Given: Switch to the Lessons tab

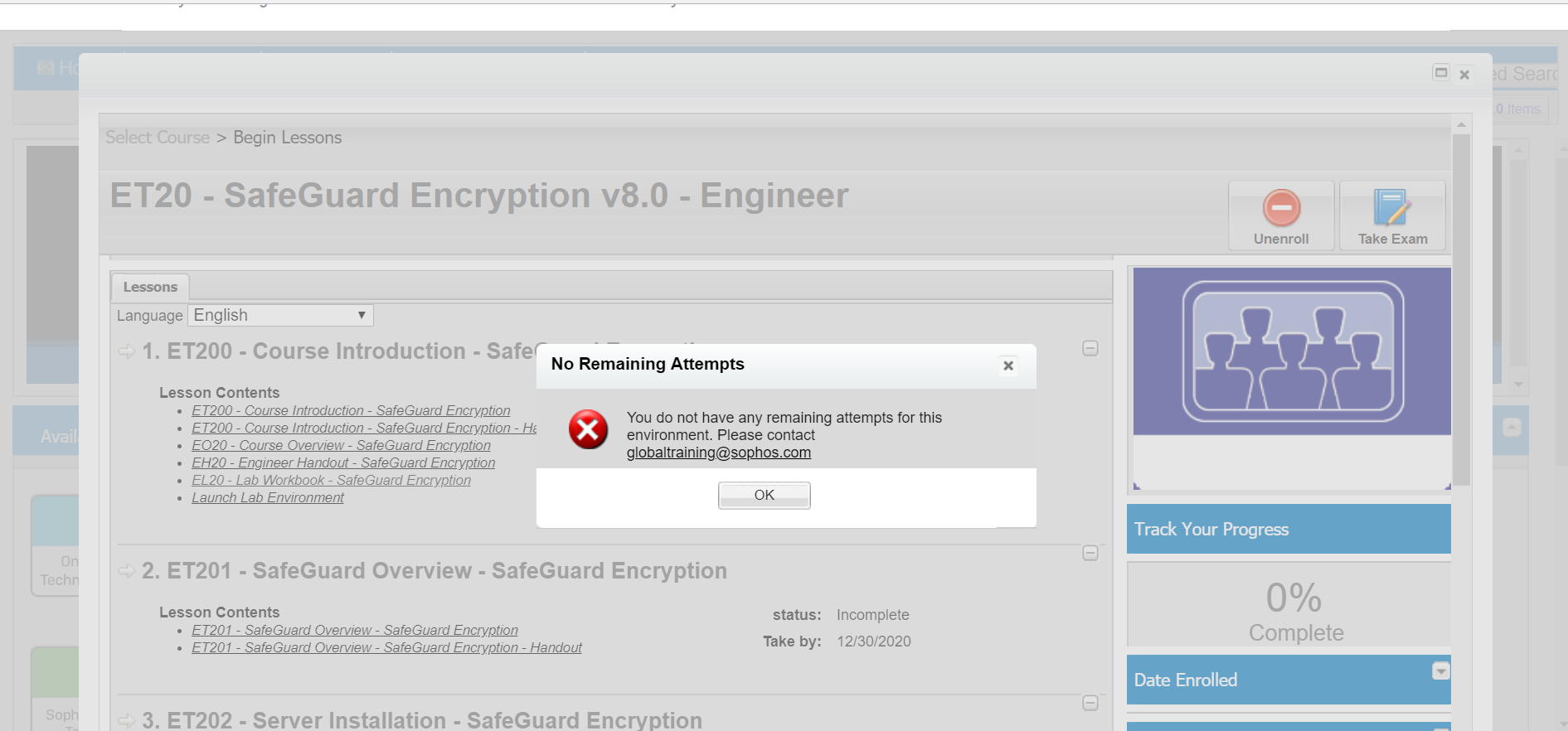Looking at the screenshot, I should [x=150, y=287].
